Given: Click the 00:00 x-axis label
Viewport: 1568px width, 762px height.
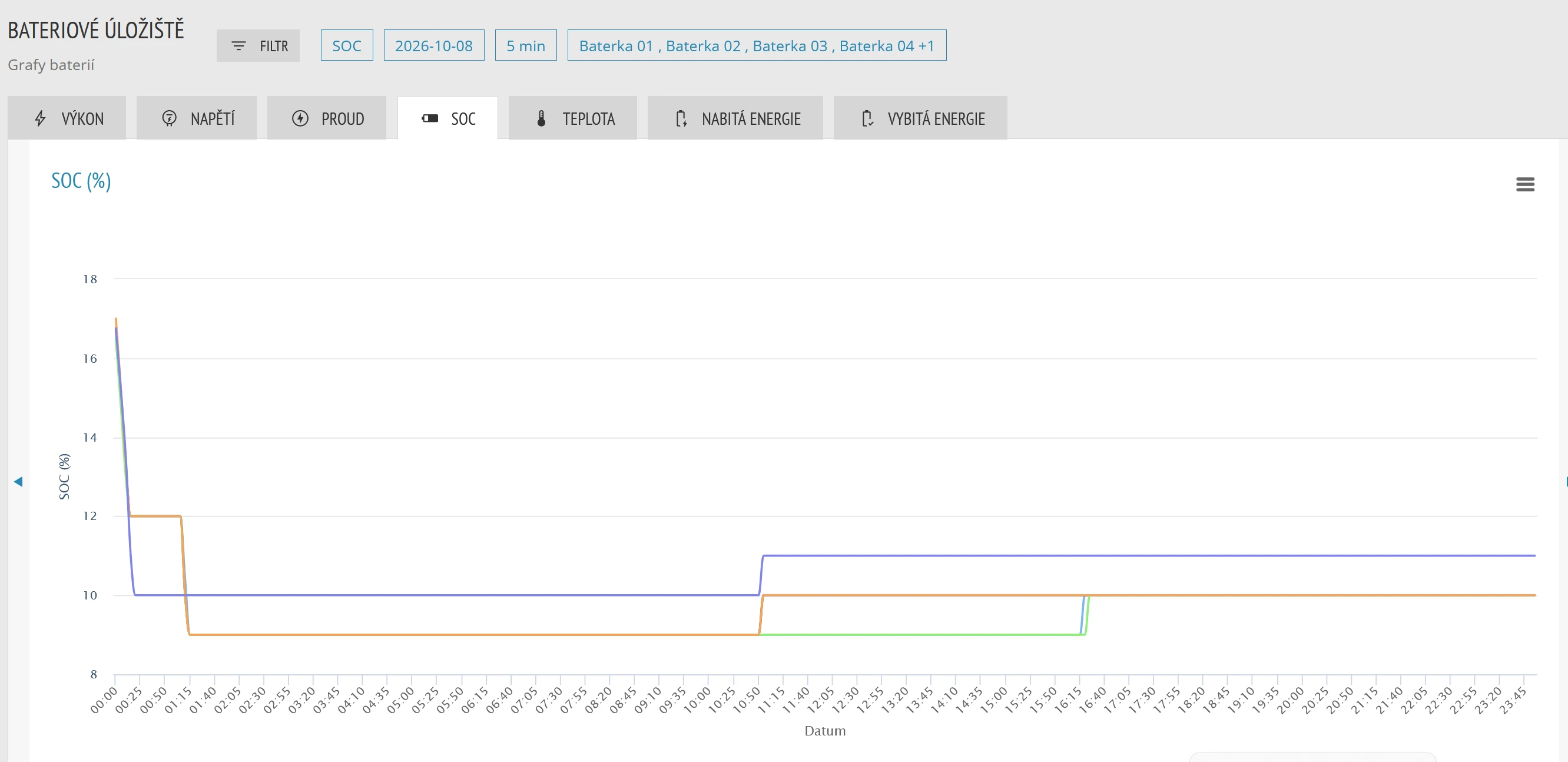Looking at the screenshot, I should coord(104,700).
